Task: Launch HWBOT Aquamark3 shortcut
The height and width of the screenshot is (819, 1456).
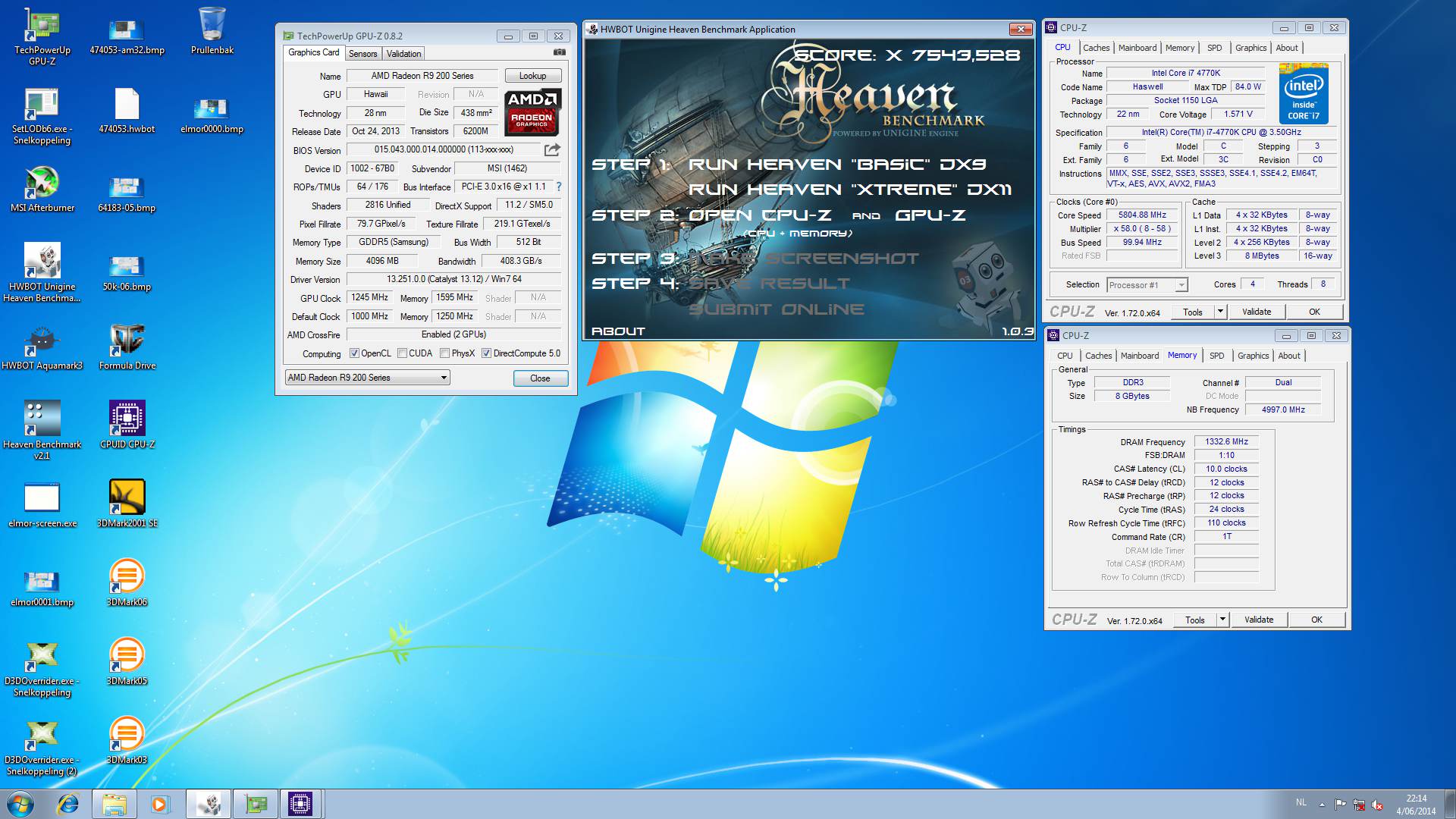Action: click(42, 349)
